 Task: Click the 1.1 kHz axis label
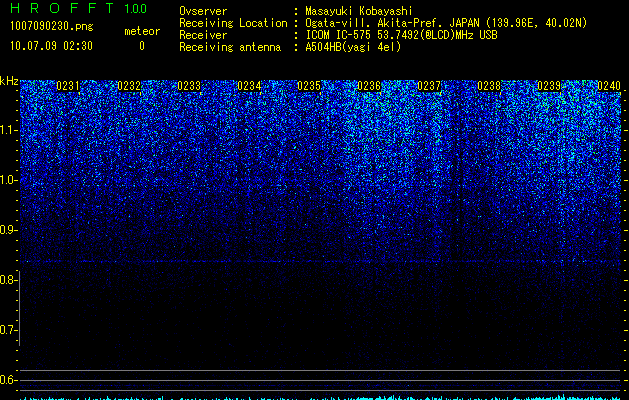9,130
